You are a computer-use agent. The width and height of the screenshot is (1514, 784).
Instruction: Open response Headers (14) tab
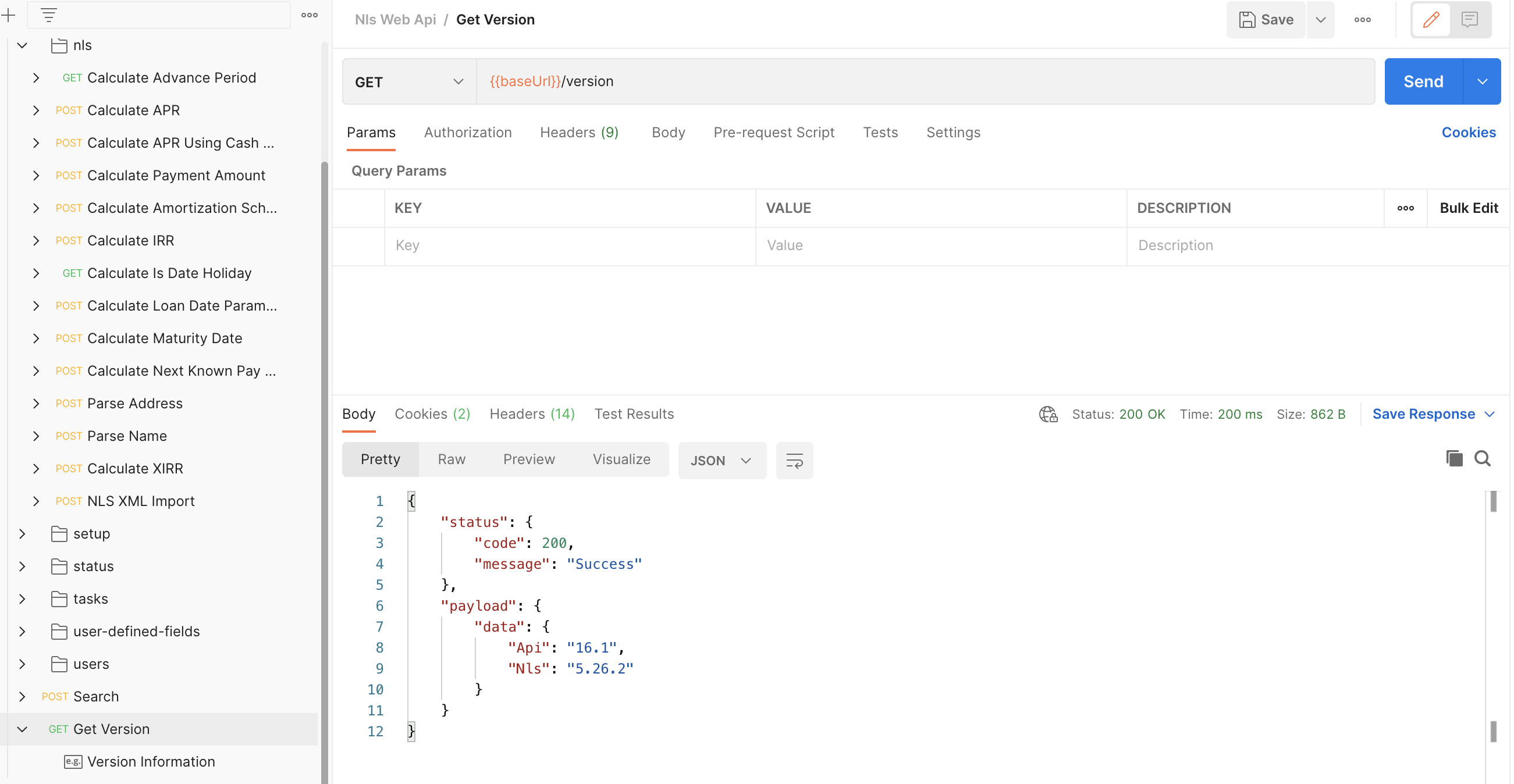532,414
